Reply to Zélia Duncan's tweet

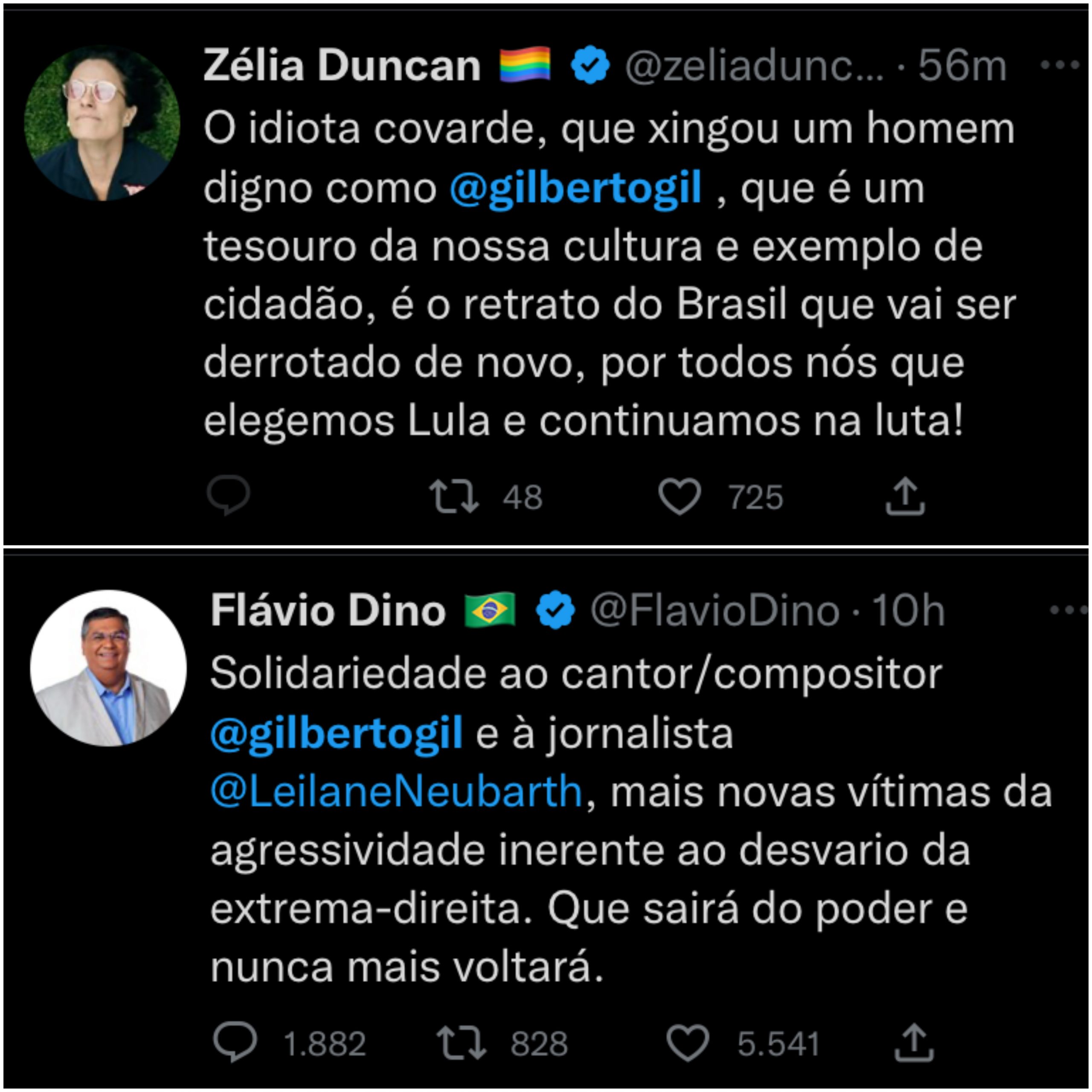(228, 496)
